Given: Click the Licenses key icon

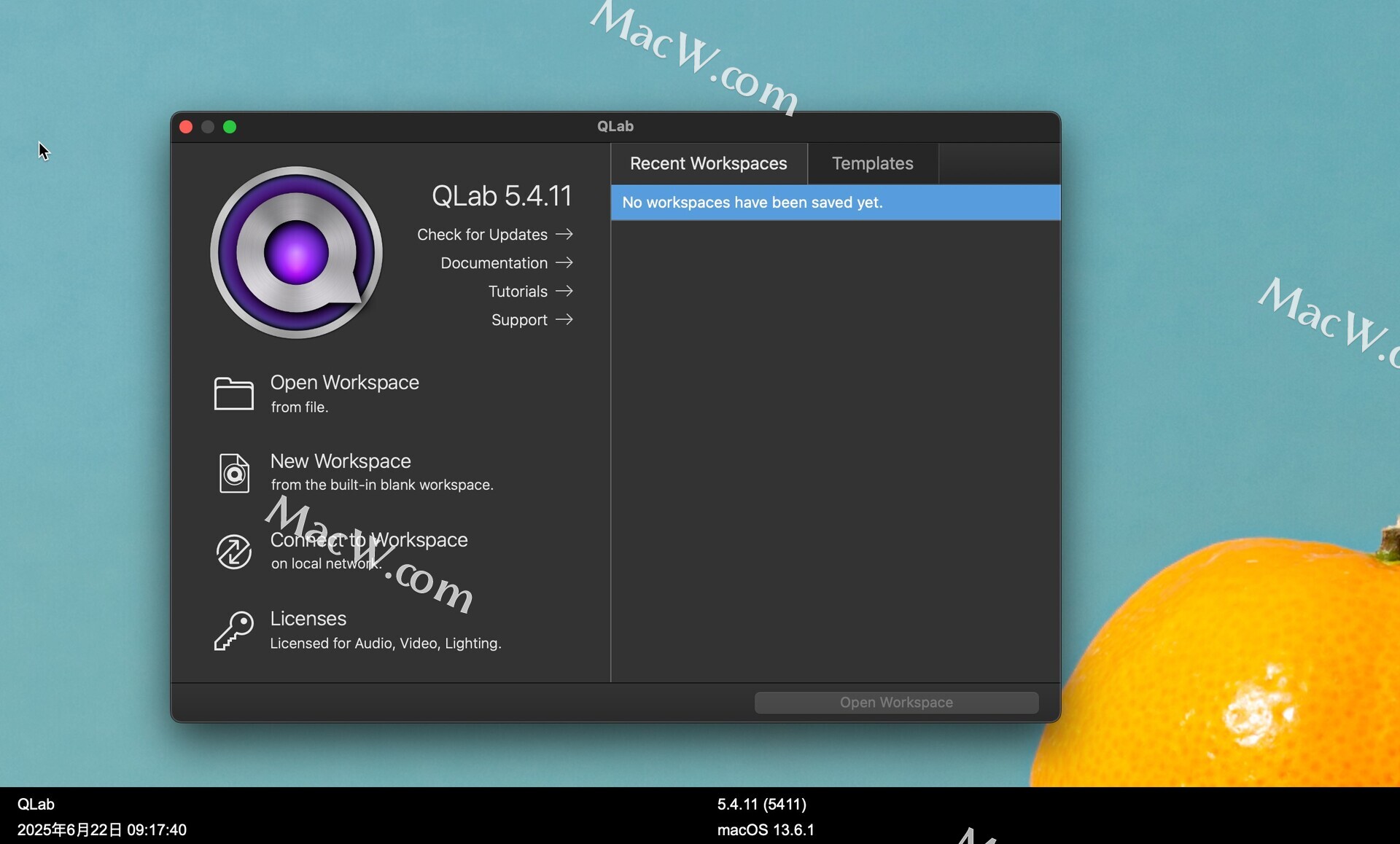Looking at the screenshot, I should 233,630.
